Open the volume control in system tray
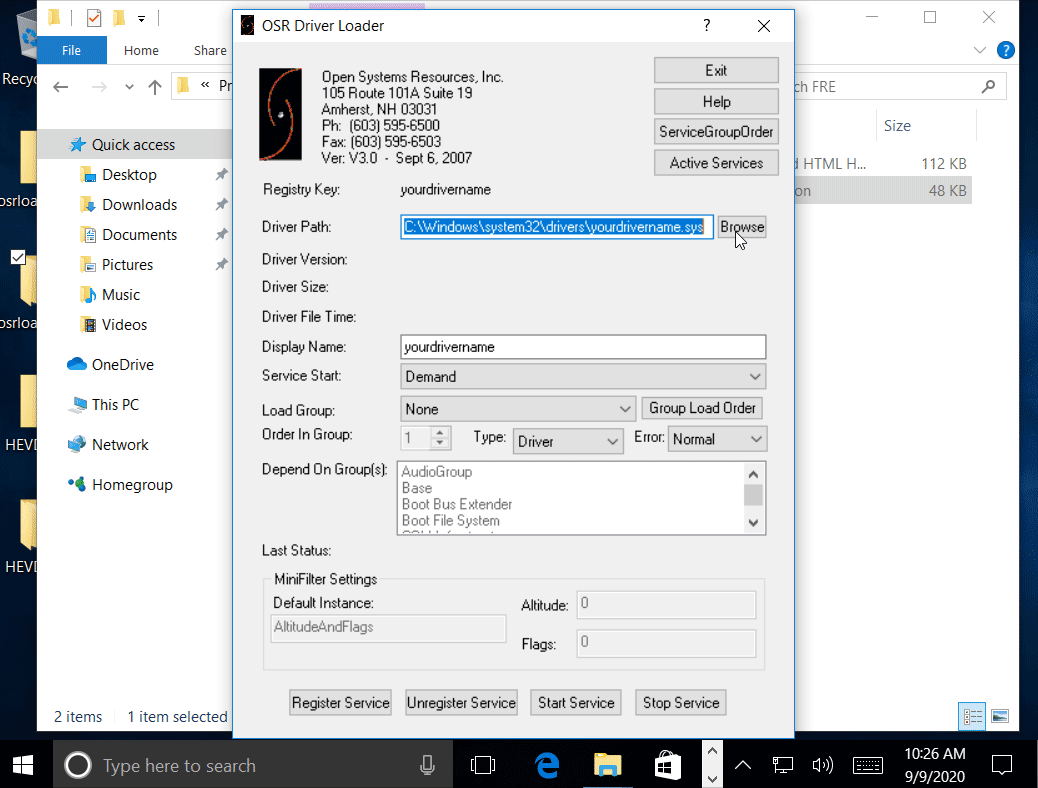The width and height of the screenshot is (1038, 788). pyautogui.click(x=822, y=765)
